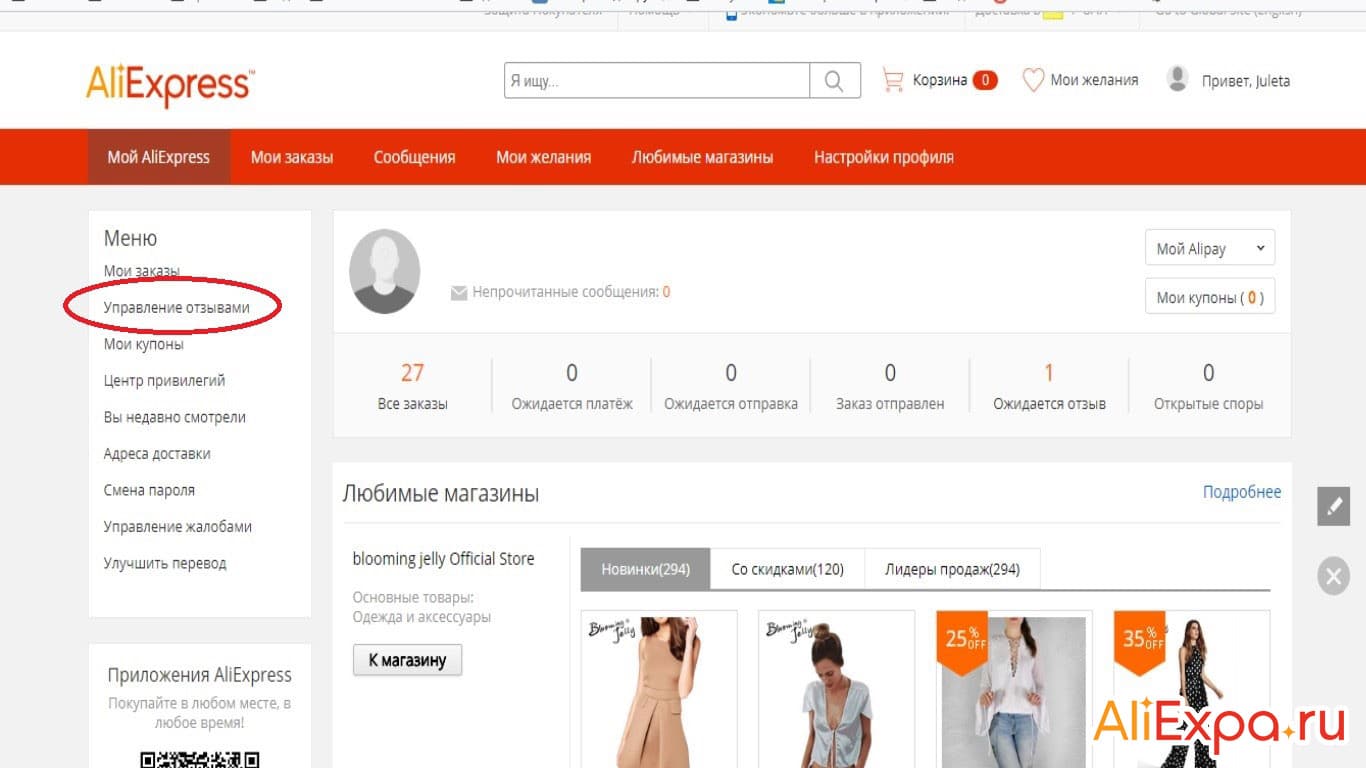Click the Ожидается отправка counter
Image resolution: width=1366 pixels, height=768 pixels.
(x=731, y=386)
